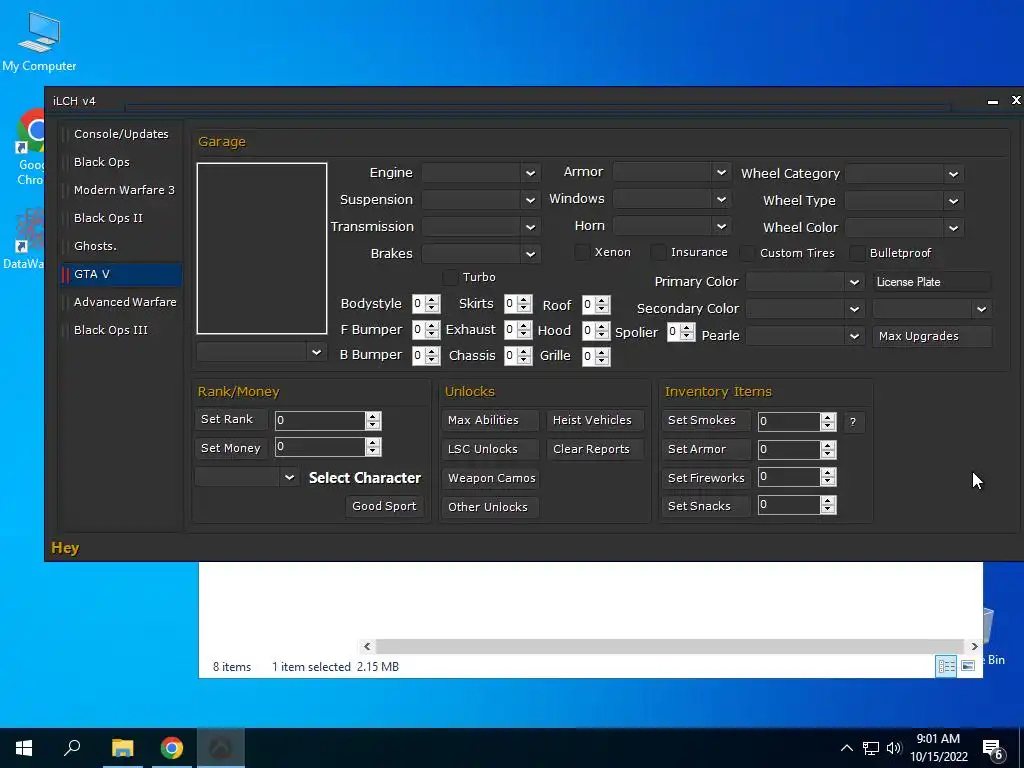This screenshot has width=1024, height=768.
Task: Open File Explorer from taskbar
Action: click(x=122, y=748)
